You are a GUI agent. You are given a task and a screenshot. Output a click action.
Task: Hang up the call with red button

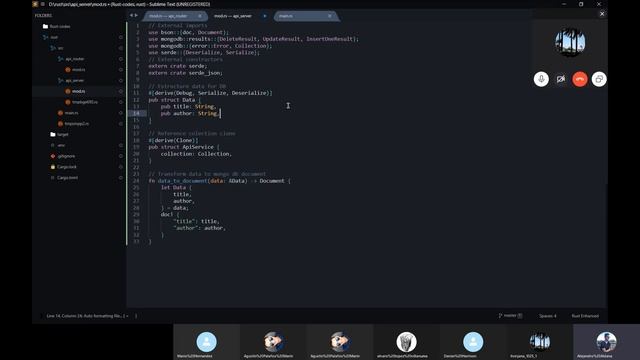pos(580,79)
